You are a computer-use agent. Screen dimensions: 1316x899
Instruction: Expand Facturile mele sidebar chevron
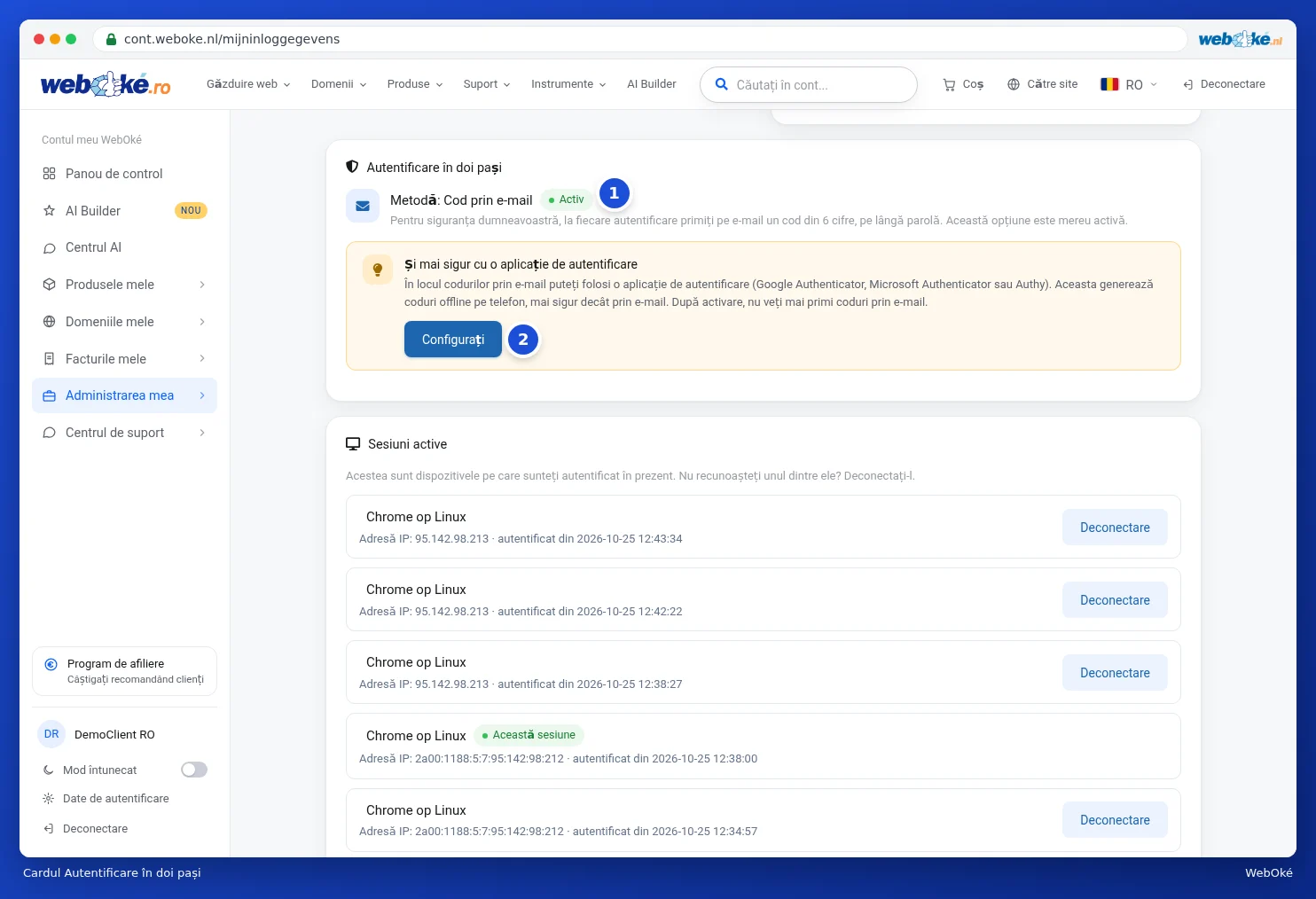(x=202, y=359)
